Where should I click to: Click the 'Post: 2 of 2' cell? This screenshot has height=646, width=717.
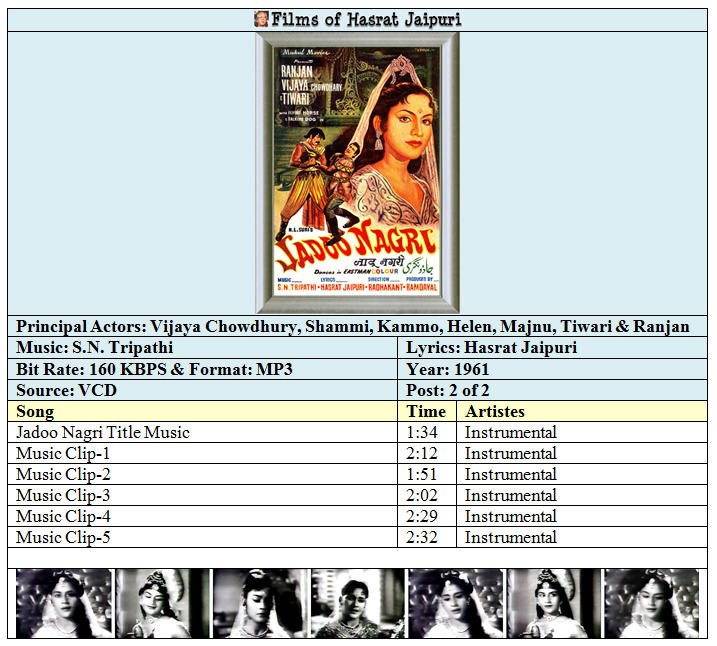553,390
